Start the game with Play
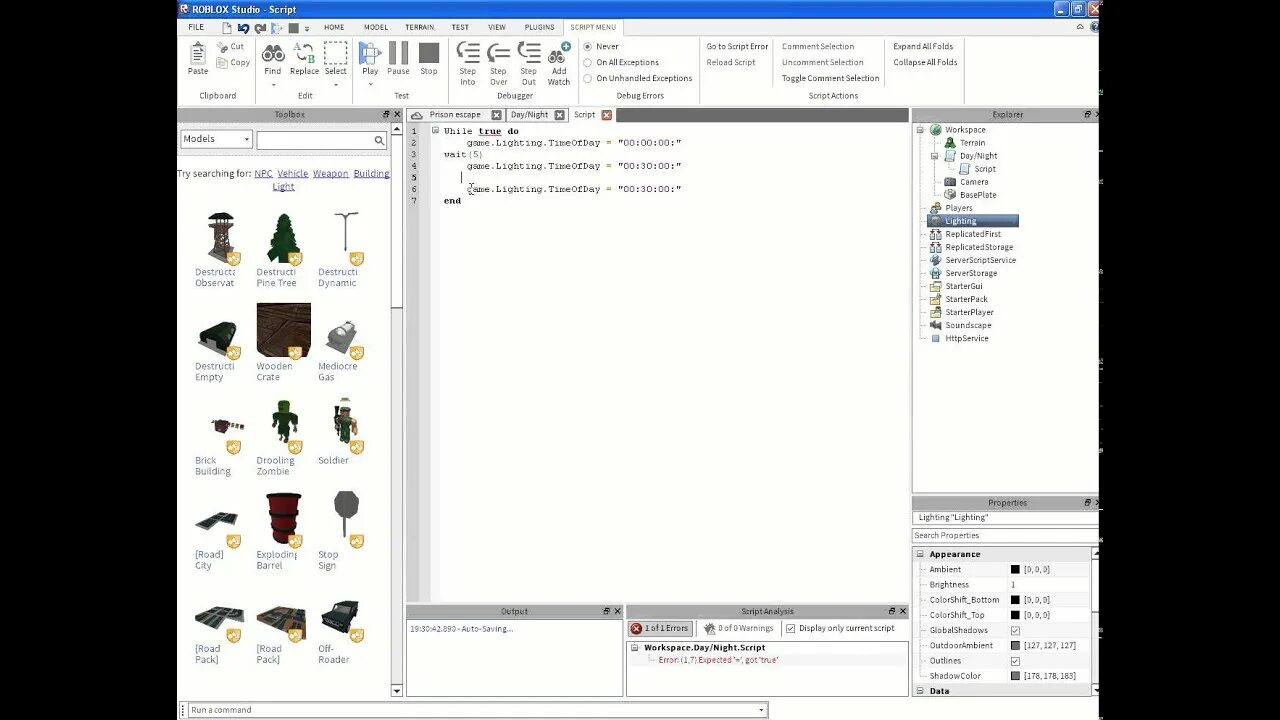This screenshot has width=1280, height=720. point(370,59)
